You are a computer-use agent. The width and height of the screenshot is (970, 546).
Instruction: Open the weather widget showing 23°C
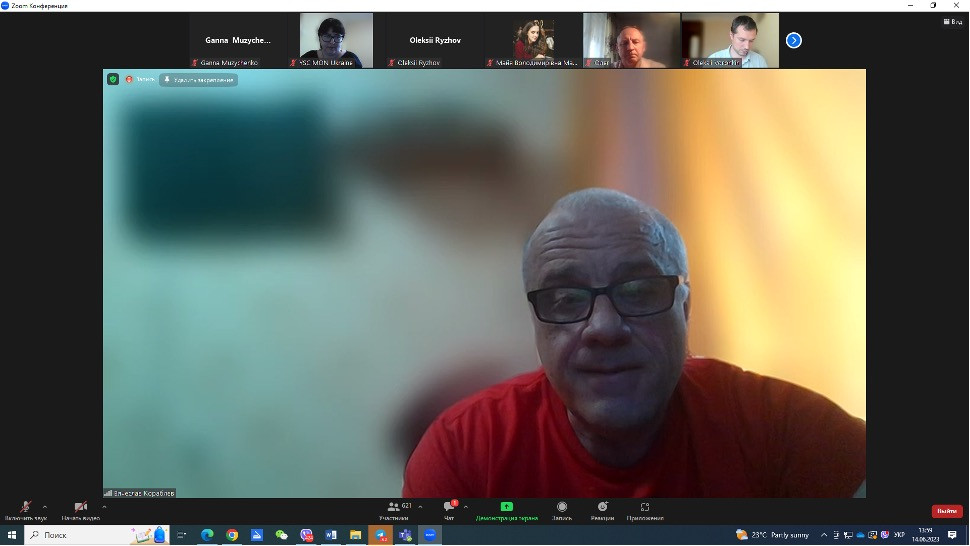(772, 535)
